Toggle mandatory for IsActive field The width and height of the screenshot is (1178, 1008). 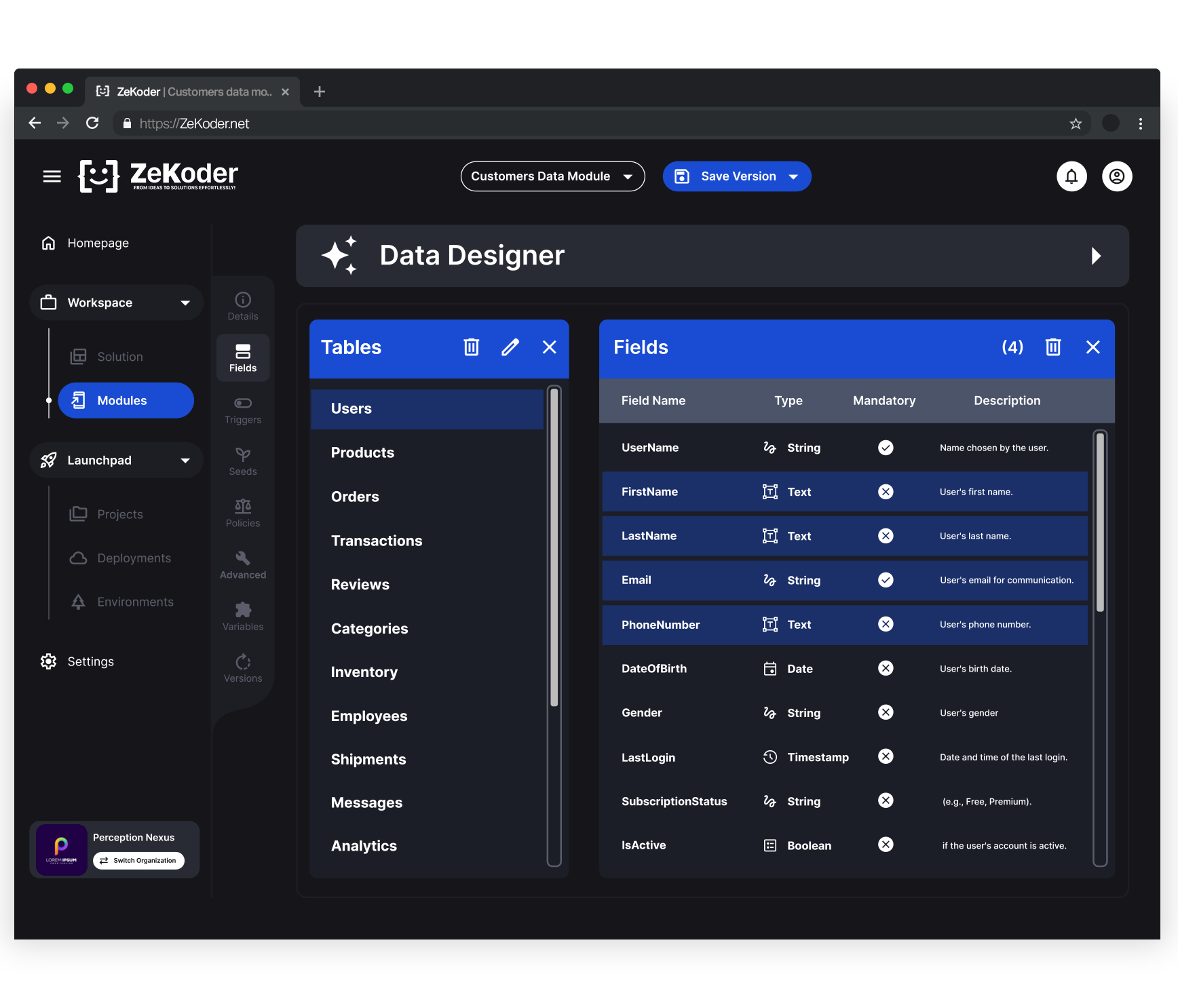[886, 845]
